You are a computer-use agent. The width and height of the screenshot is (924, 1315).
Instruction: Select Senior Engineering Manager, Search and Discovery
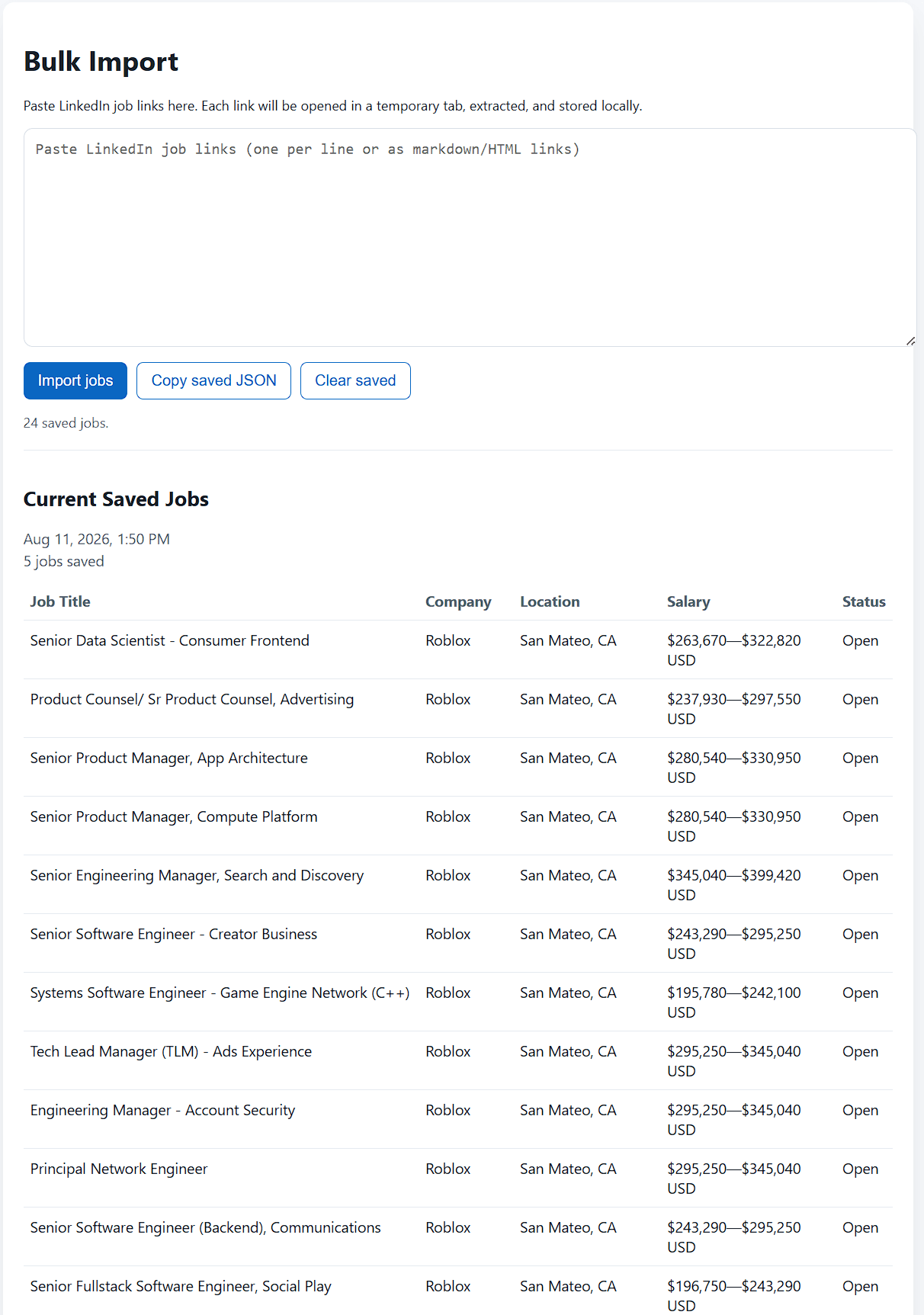click(197, 875)
